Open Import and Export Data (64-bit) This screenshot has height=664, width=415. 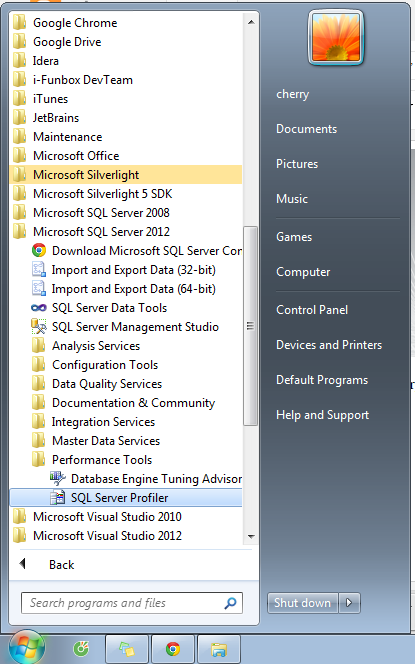[x=126, y=289]
